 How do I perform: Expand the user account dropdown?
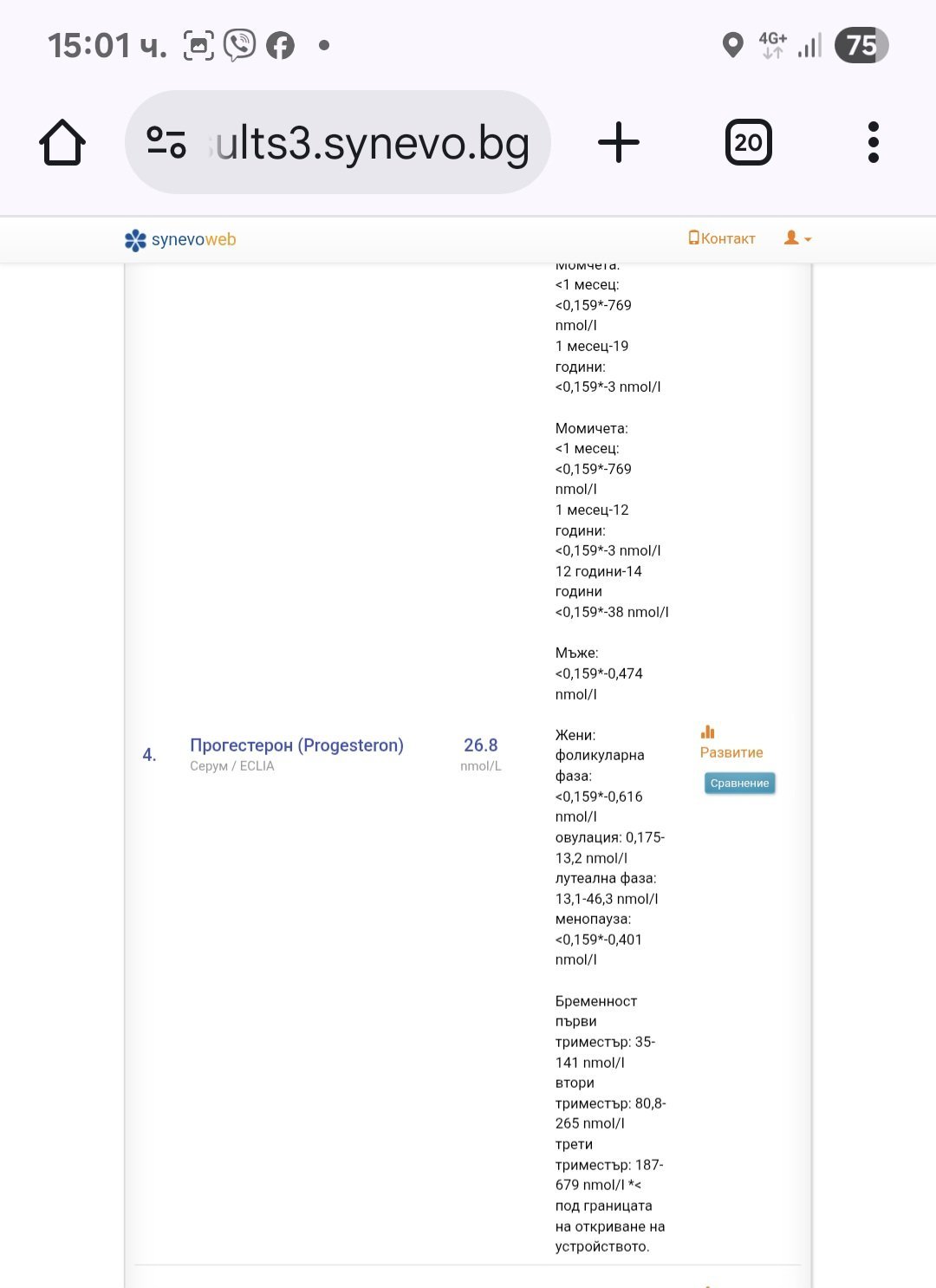point(797,238)
